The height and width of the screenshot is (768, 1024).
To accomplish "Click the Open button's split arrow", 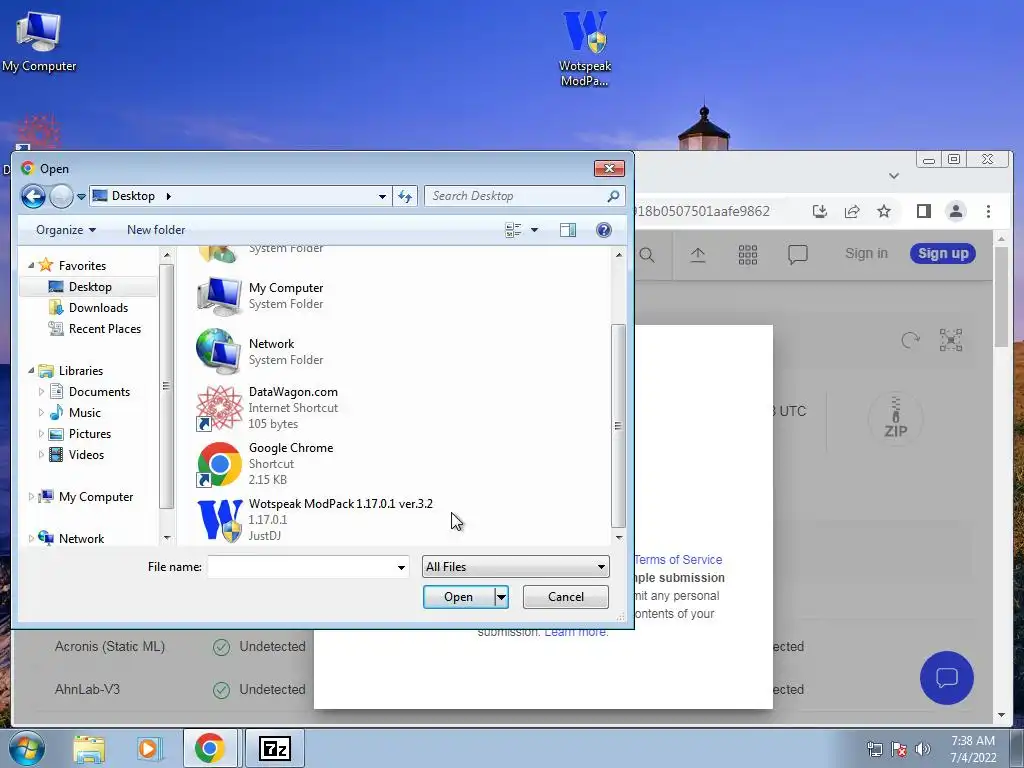I will click(501, 597).
